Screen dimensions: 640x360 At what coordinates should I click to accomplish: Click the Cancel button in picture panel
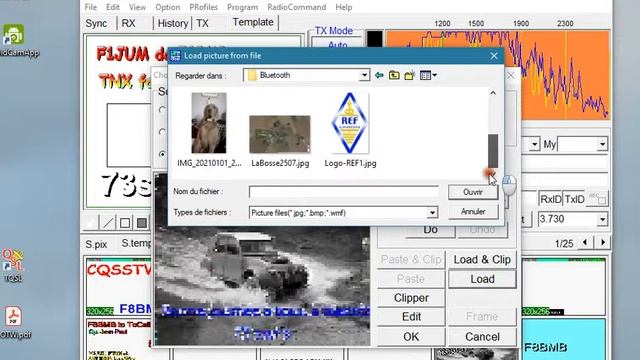482,337
